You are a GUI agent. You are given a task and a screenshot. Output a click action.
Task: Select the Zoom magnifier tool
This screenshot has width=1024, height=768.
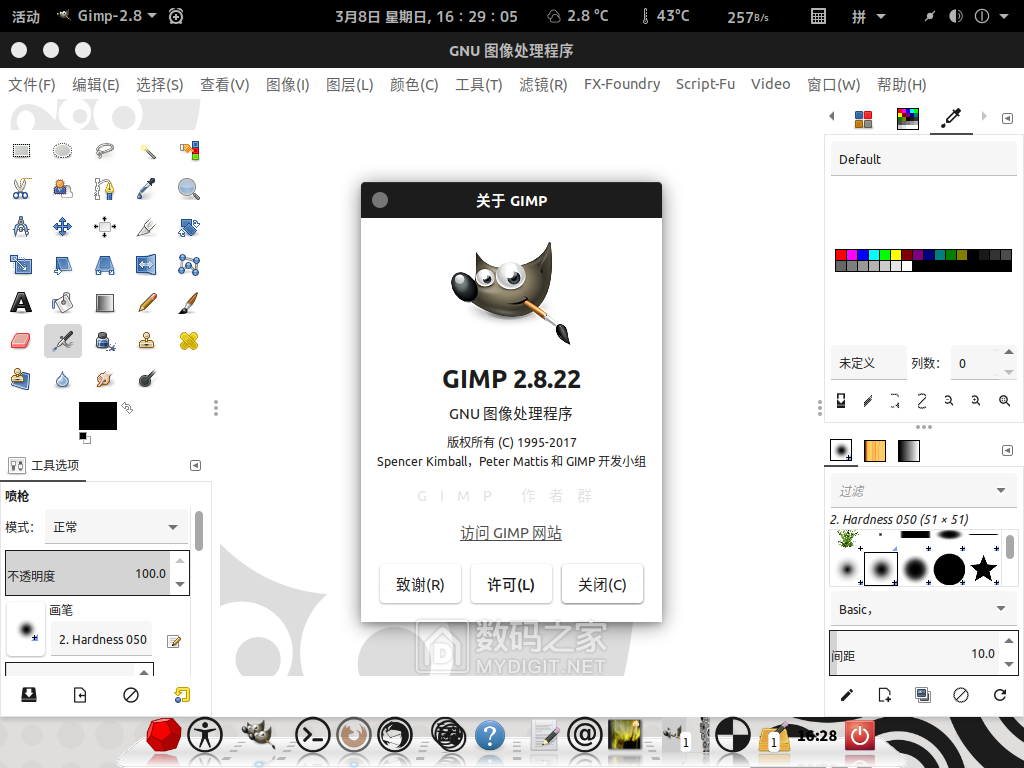tap(189, 189)
